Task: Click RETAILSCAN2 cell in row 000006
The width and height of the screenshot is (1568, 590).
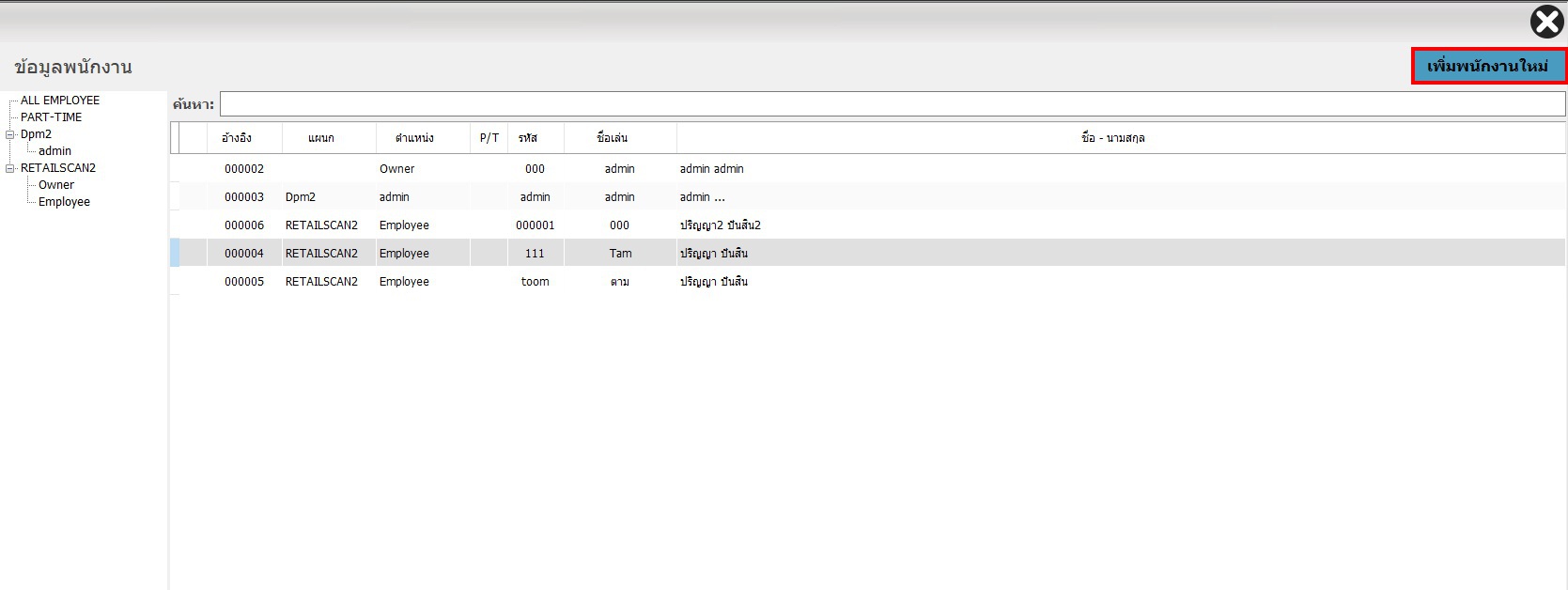Action: point(329,225)
